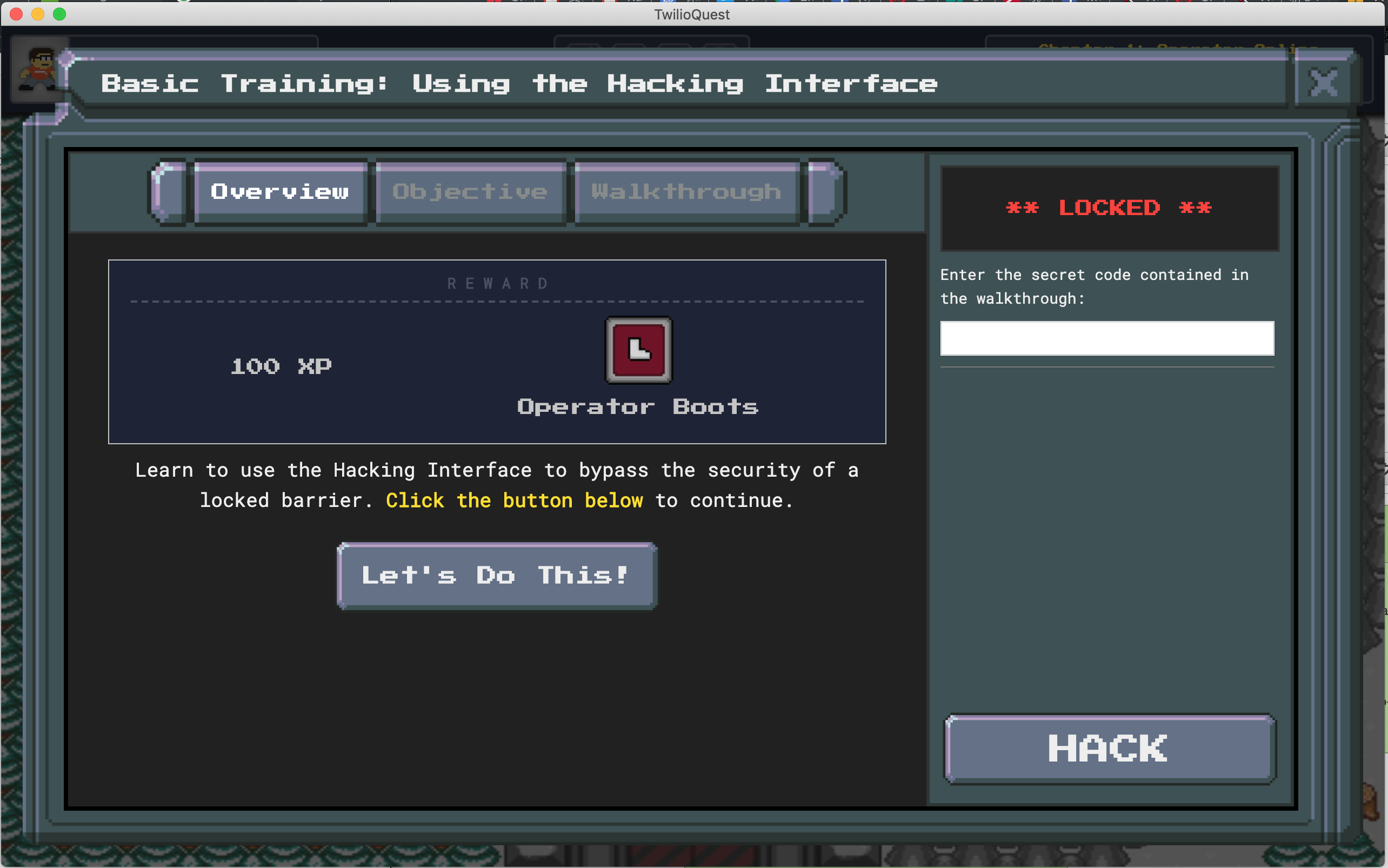
Task: Click the left end cap of the tab bar
Action: [x=169, y=192]
